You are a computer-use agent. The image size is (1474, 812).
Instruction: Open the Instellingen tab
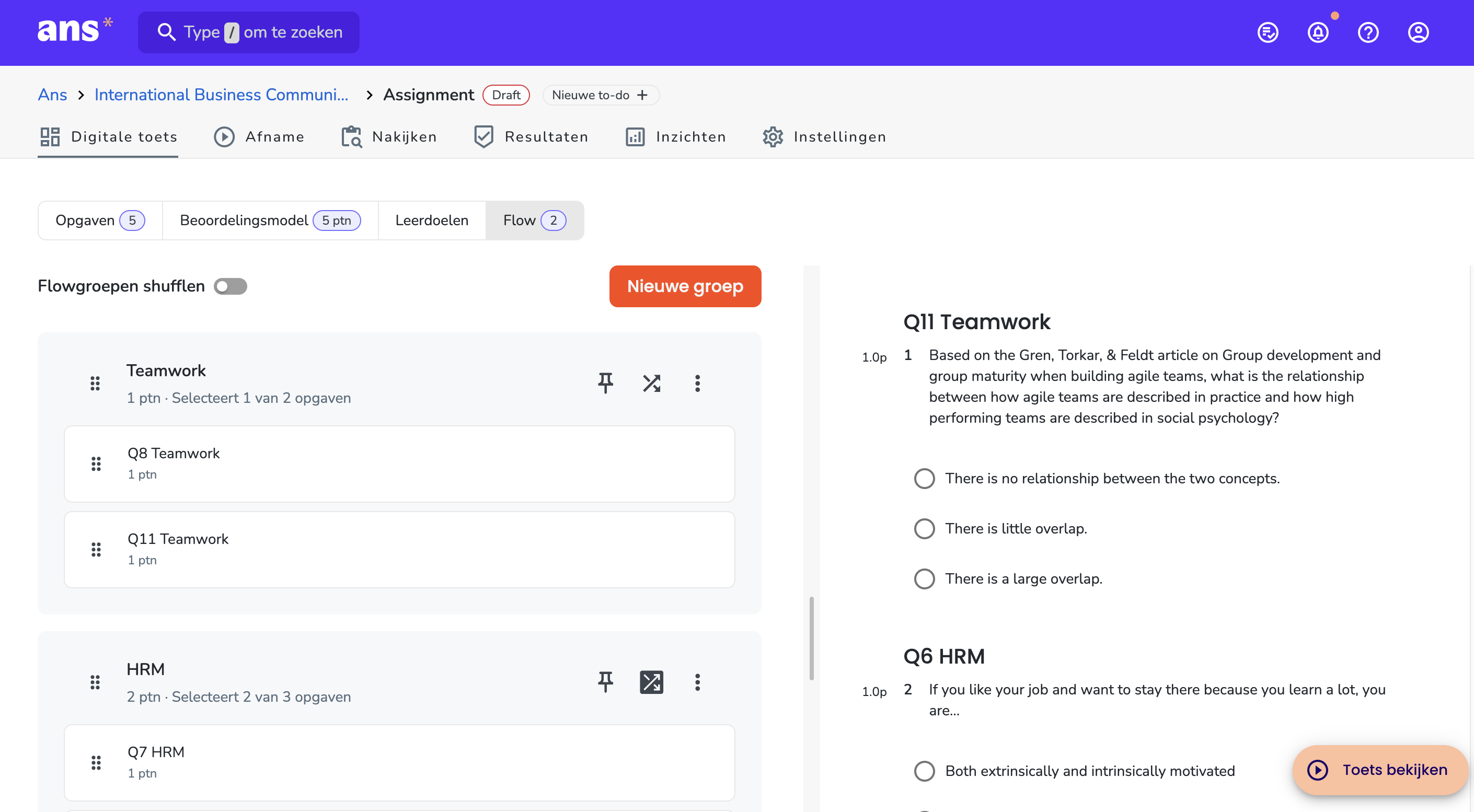pyautogui.click(x=824, y=137)
